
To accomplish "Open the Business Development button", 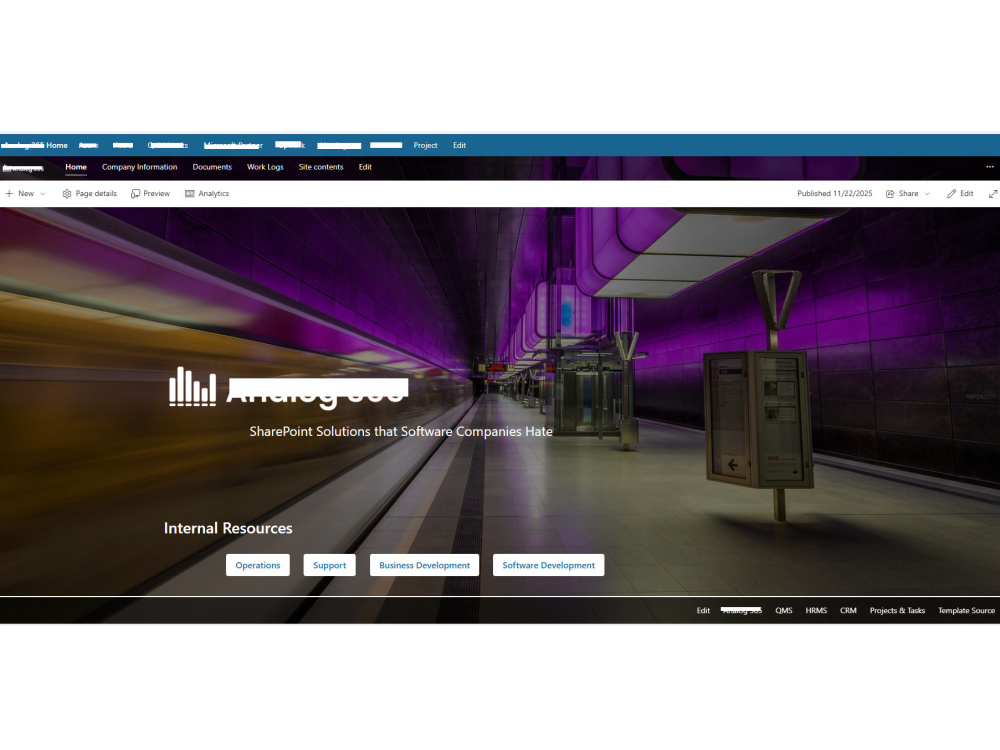I will tap(424, 565).
